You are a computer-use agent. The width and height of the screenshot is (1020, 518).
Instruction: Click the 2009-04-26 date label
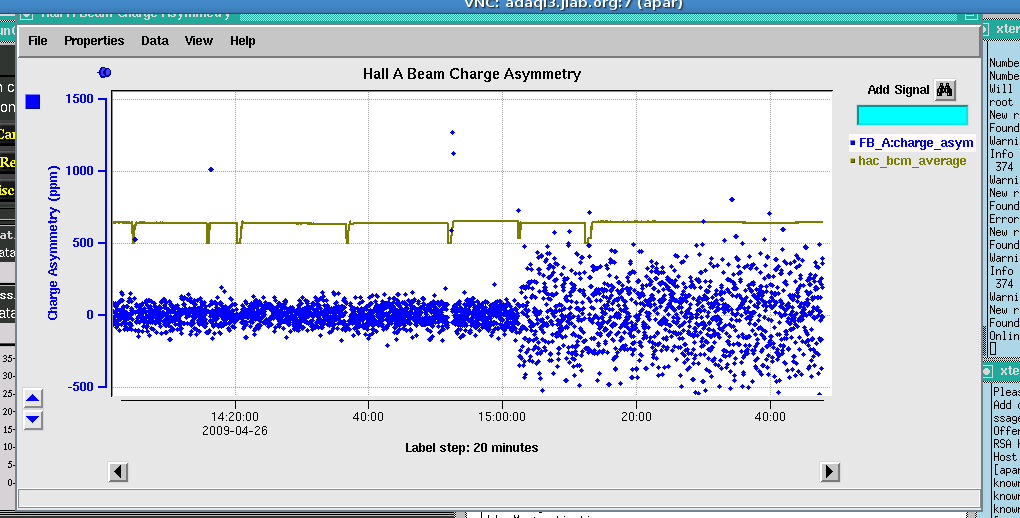tap(235, 431)
